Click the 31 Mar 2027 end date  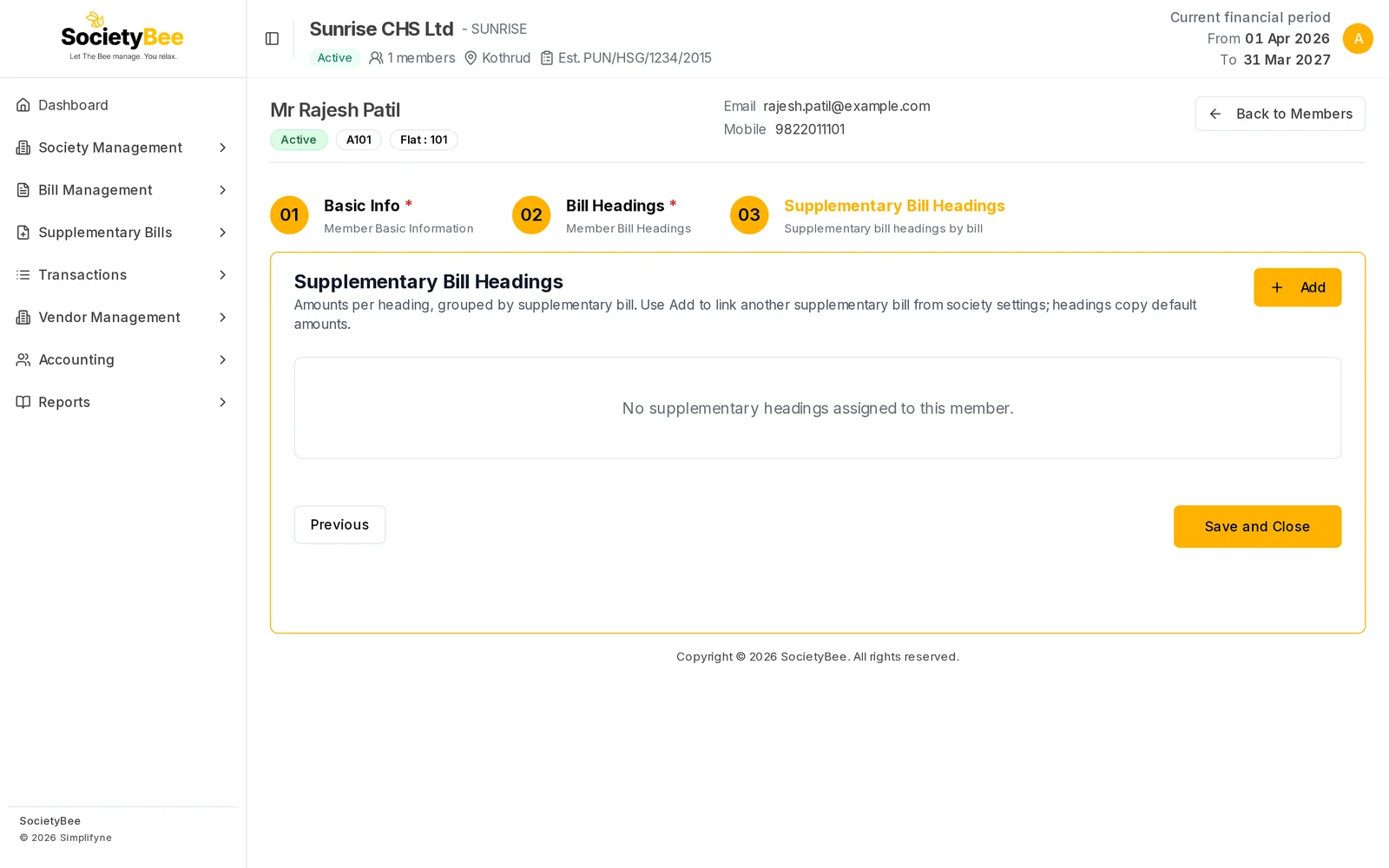click(x=1287, y=60)
